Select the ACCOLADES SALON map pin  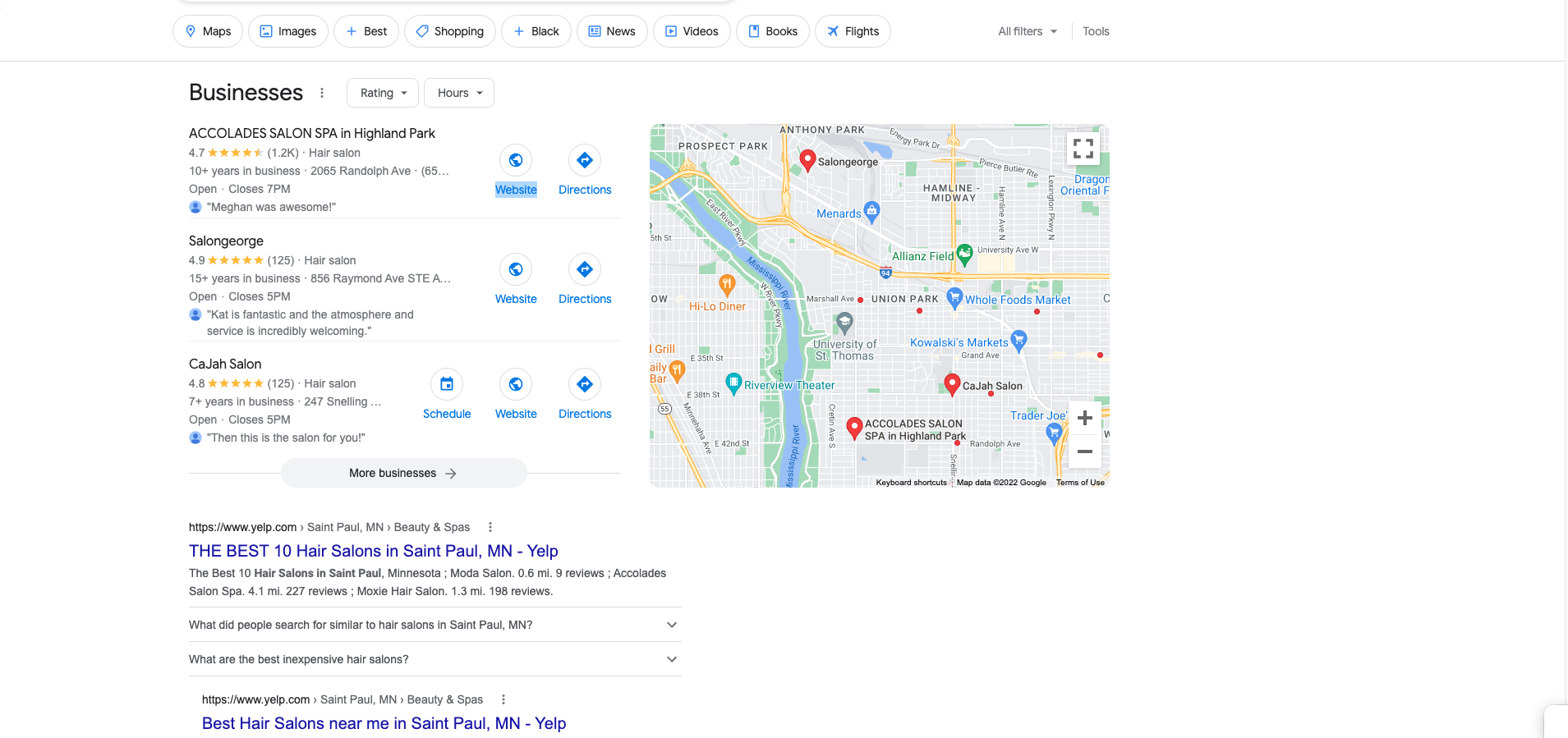(854, 428)
